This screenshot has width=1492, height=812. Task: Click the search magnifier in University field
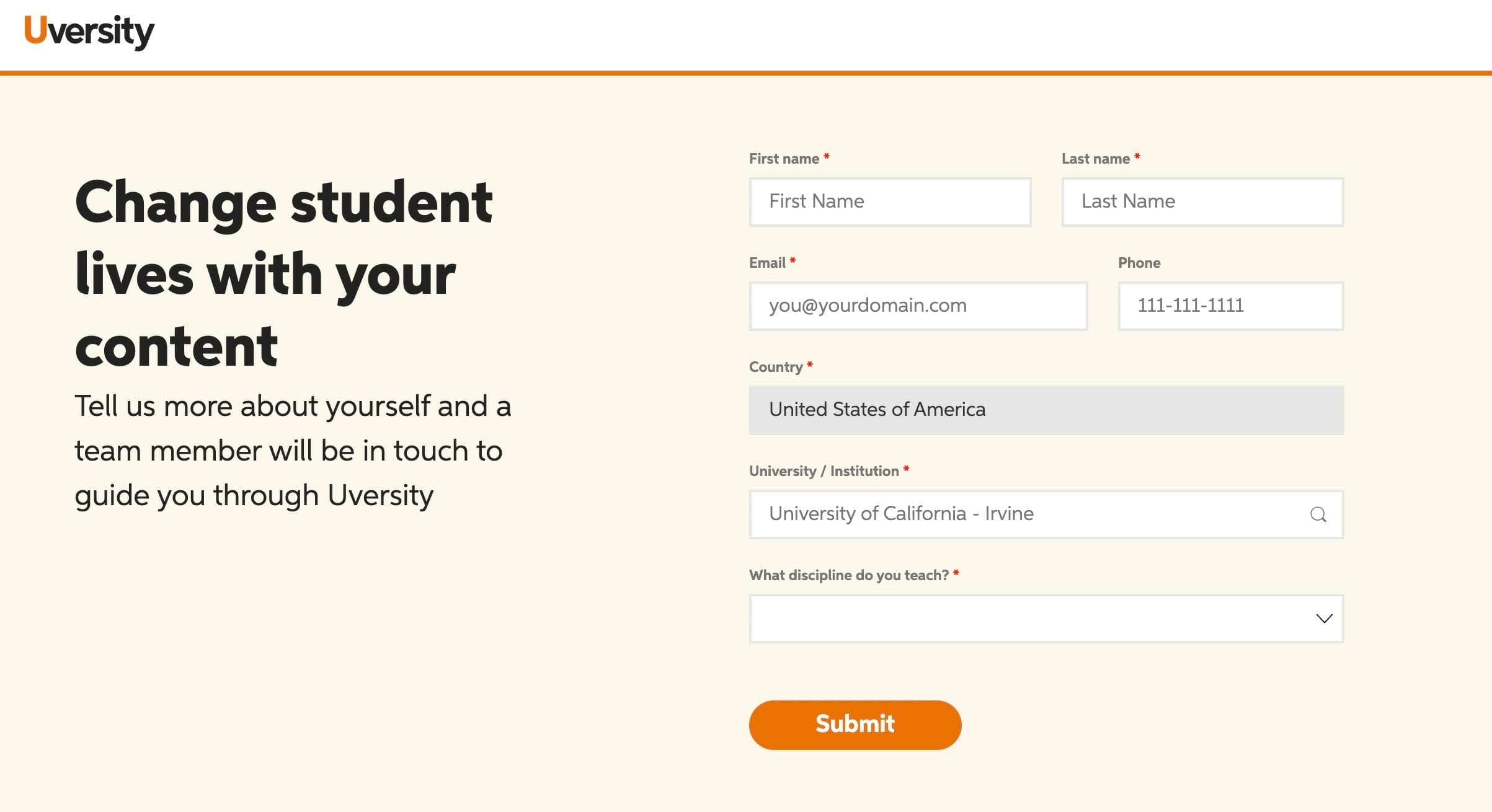click(1318, 514)
